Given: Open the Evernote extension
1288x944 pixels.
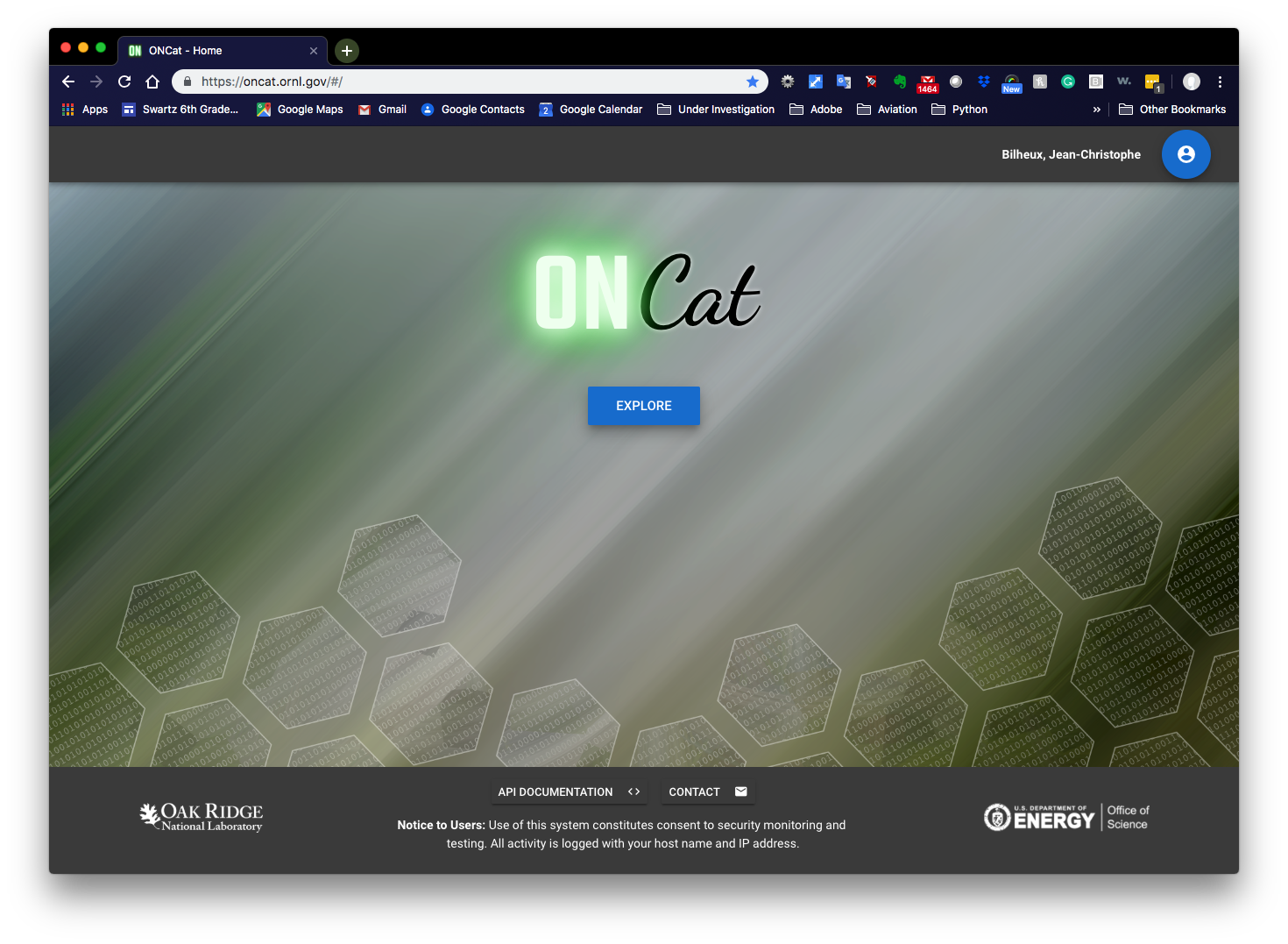Looking at the screenshot, I should (x=899, y=81).
